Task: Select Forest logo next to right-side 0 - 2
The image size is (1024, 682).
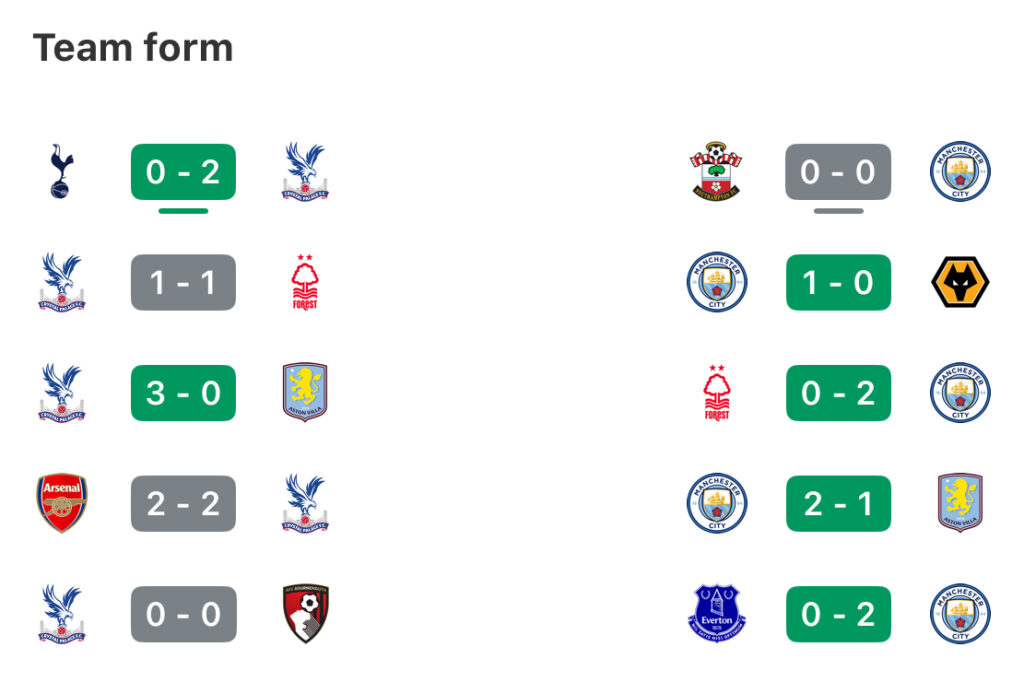Action: (x=716, y=392)
